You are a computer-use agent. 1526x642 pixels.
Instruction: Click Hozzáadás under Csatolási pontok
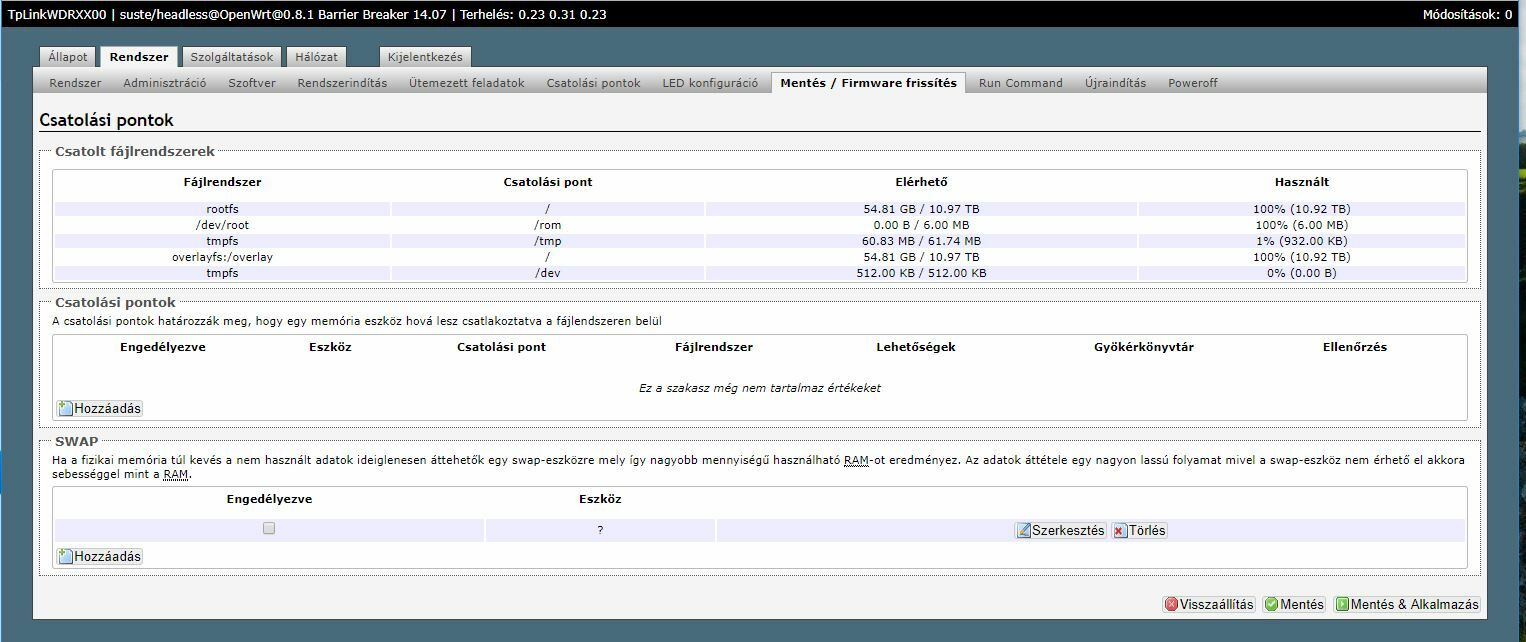(x=100, y=408)
